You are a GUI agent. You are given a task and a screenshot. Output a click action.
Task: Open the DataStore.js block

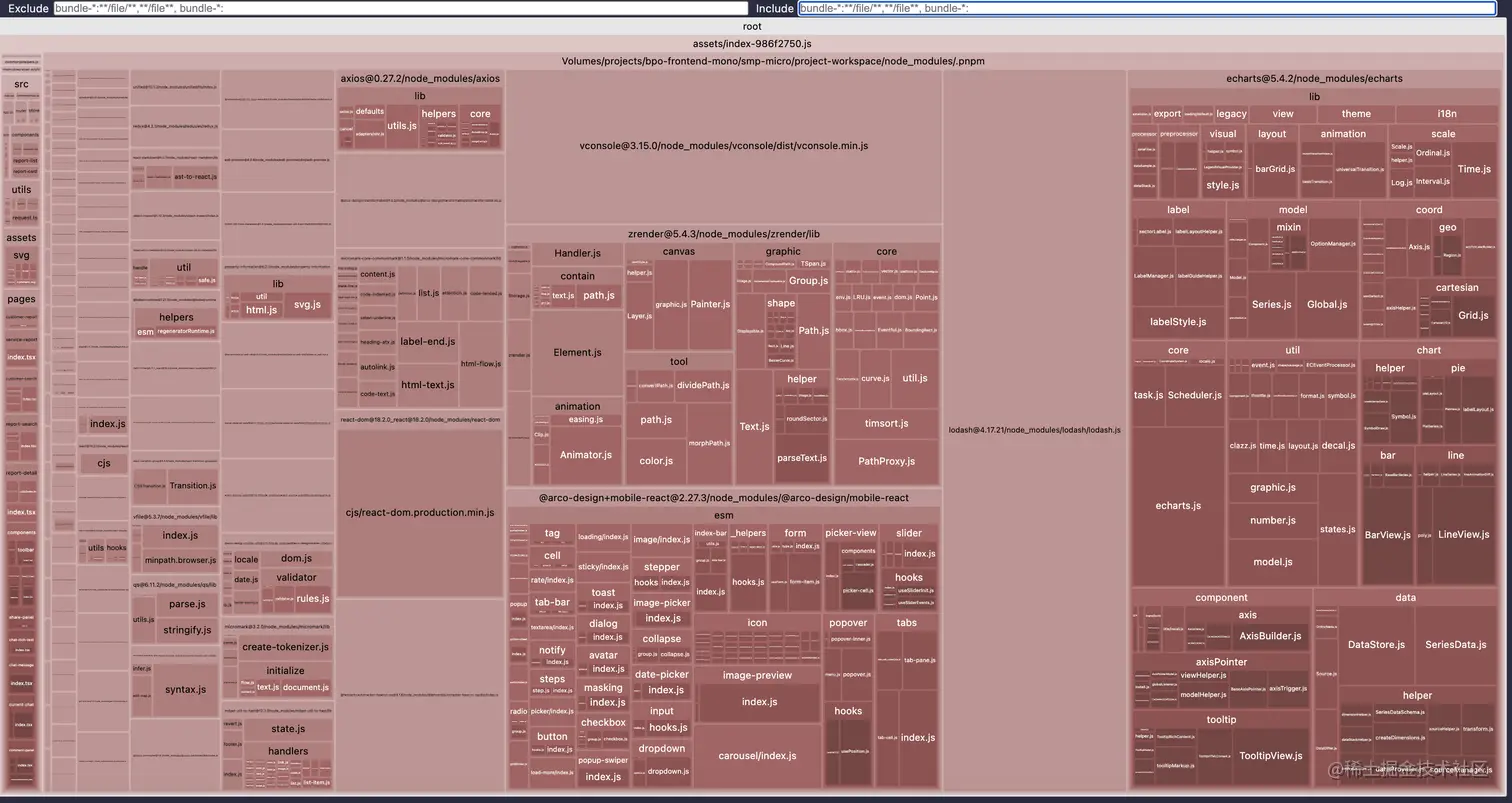tap(1376, 645)
